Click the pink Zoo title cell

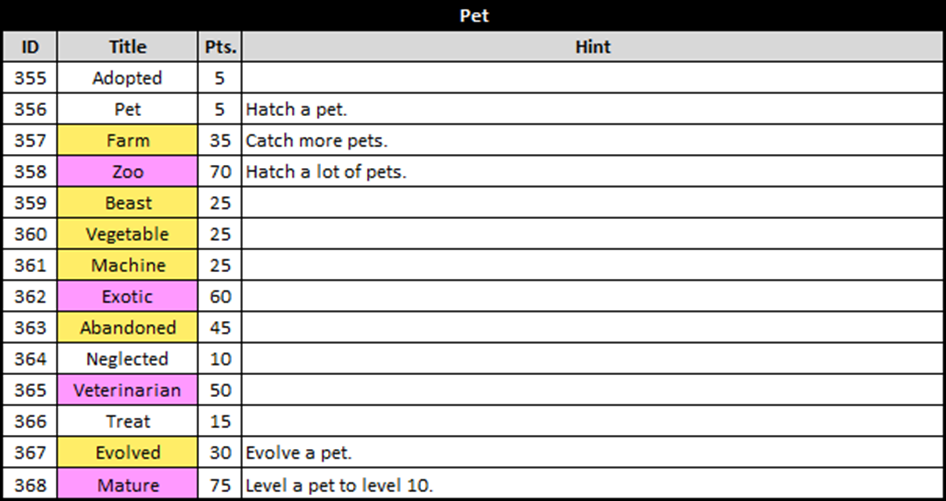127,171
